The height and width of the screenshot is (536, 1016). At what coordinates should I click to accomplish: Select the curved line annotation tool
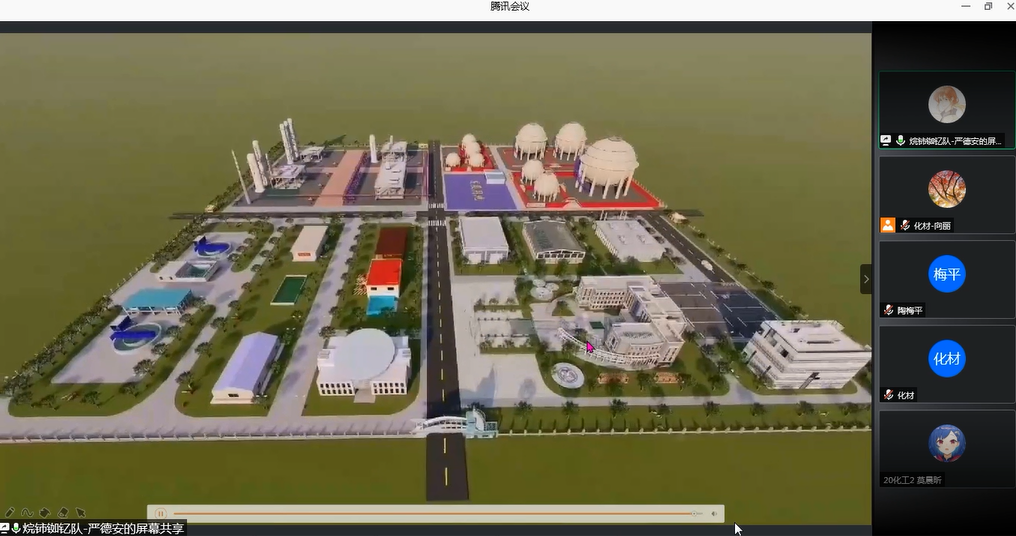27,512
